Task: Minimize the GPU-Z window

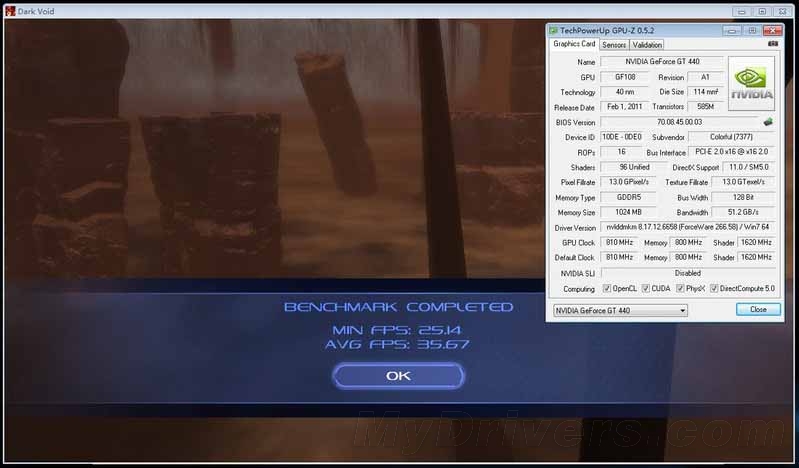Action: click(x=731, y=31)
